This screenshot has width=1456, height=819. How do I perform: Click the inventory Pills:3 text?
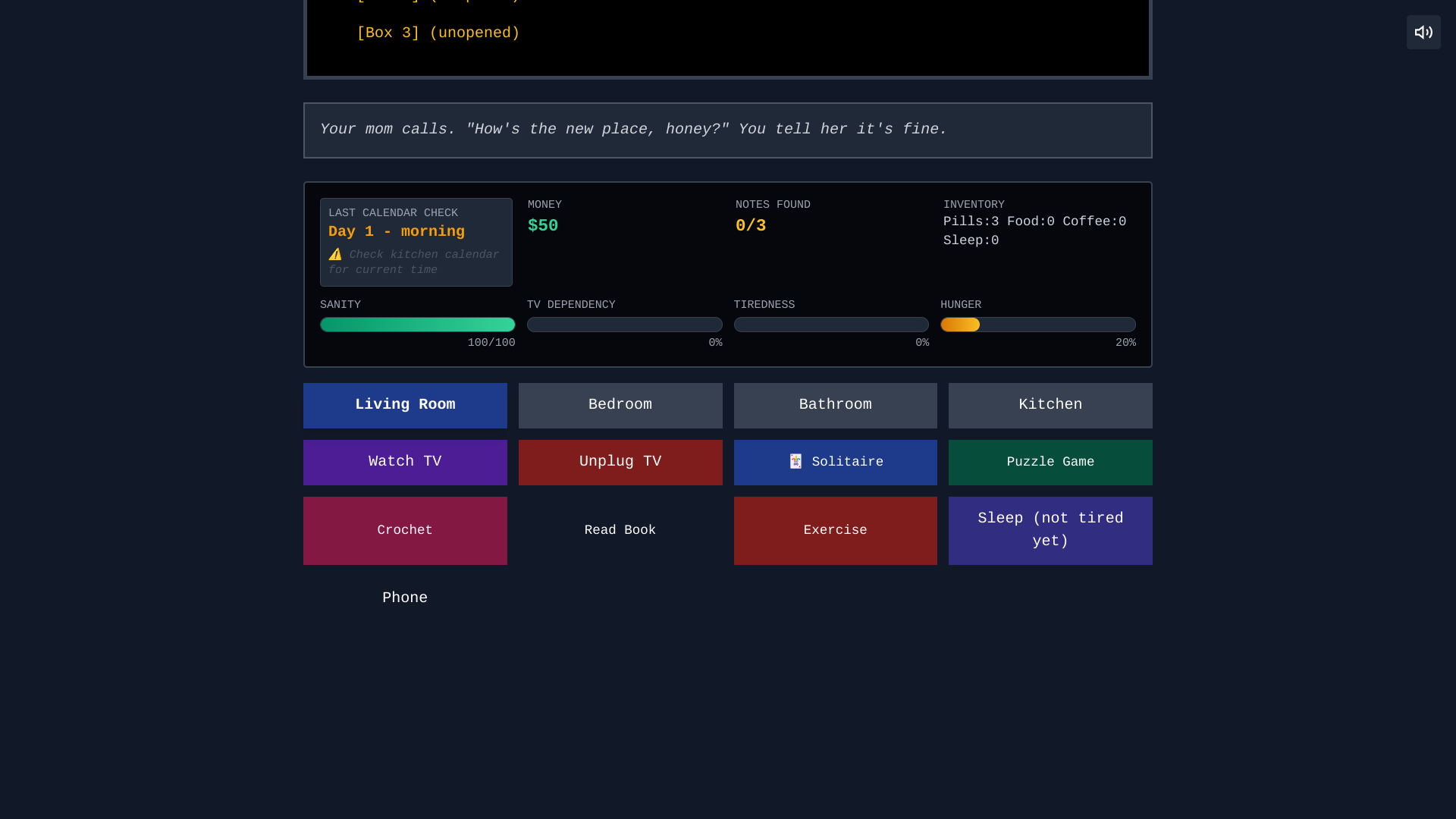[971, 221]
